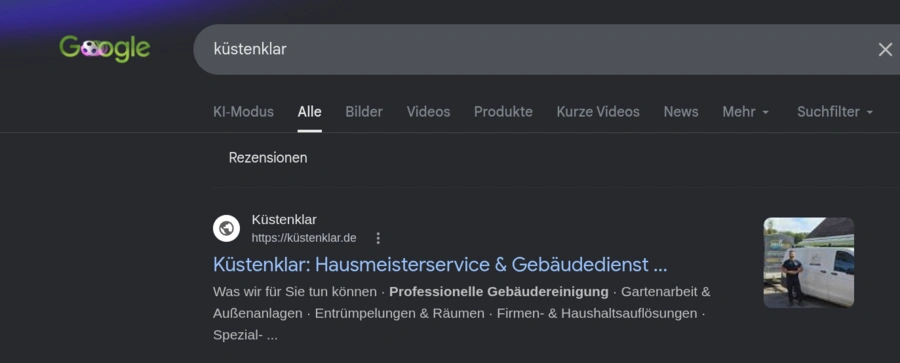Open the Kurze Videos tab

coord(598,111)
